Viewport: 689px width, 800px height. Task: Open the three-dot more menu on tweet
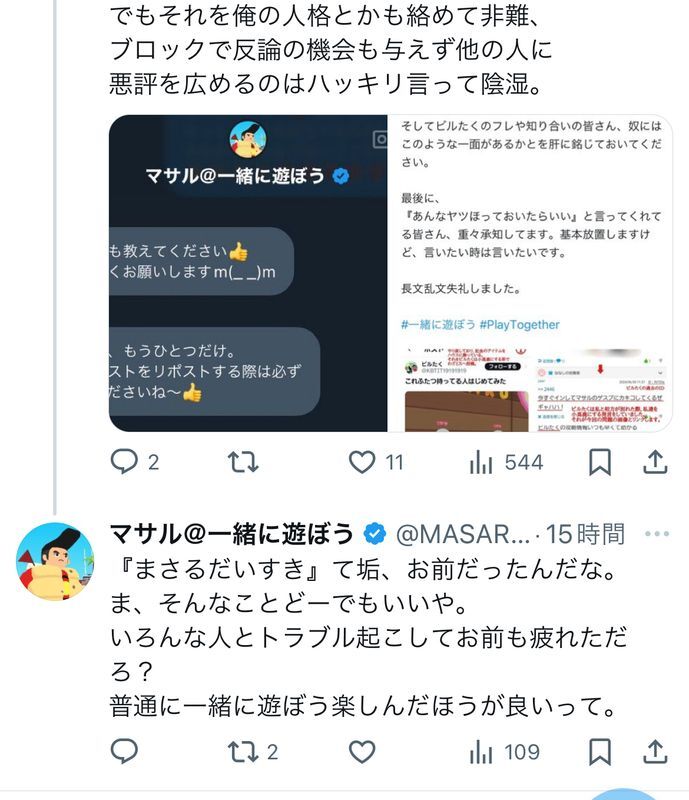[657, 534]
